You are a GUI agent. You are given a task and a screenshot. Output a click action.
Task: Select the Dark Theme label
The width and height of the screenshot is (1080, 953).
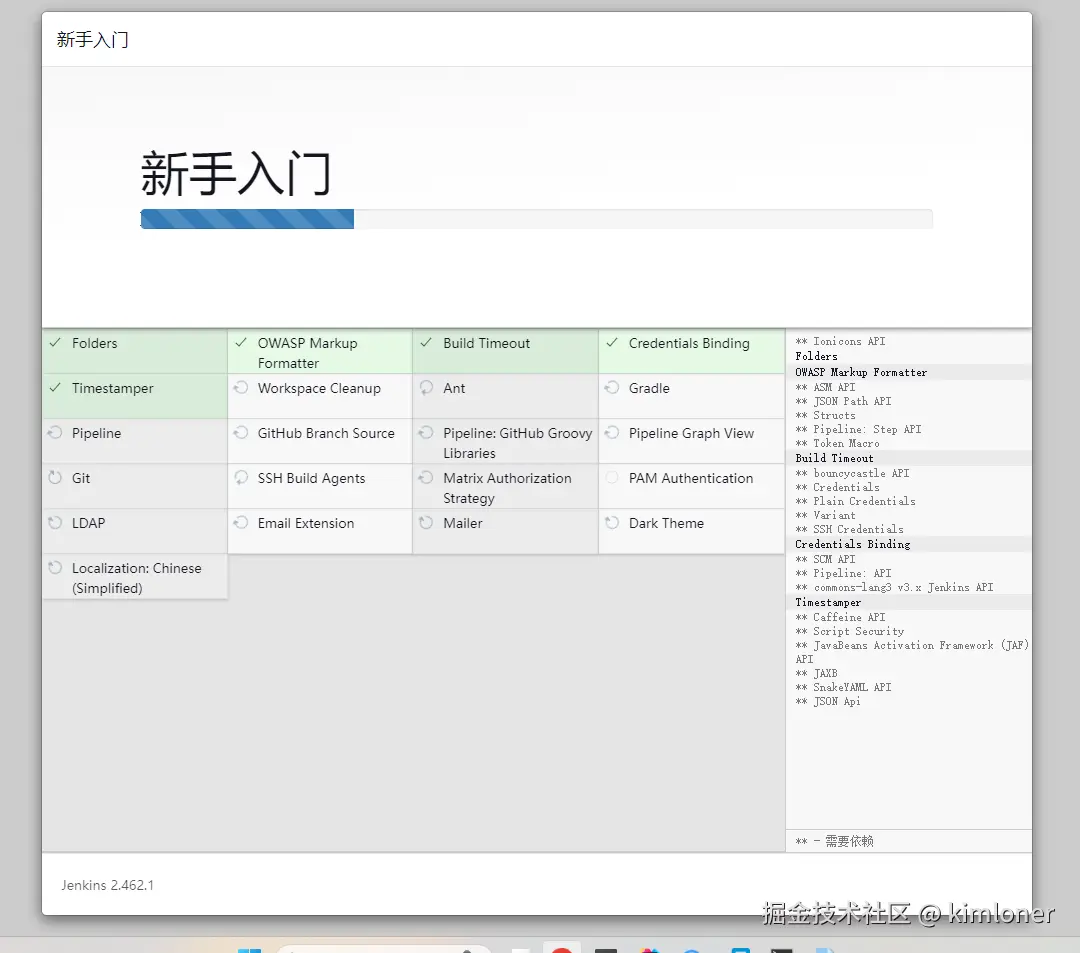(666, 523)
